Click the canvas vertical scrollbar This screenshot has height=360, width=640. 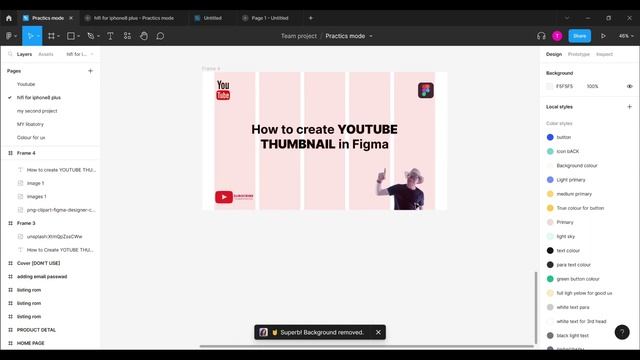click(x=536, y=308)
